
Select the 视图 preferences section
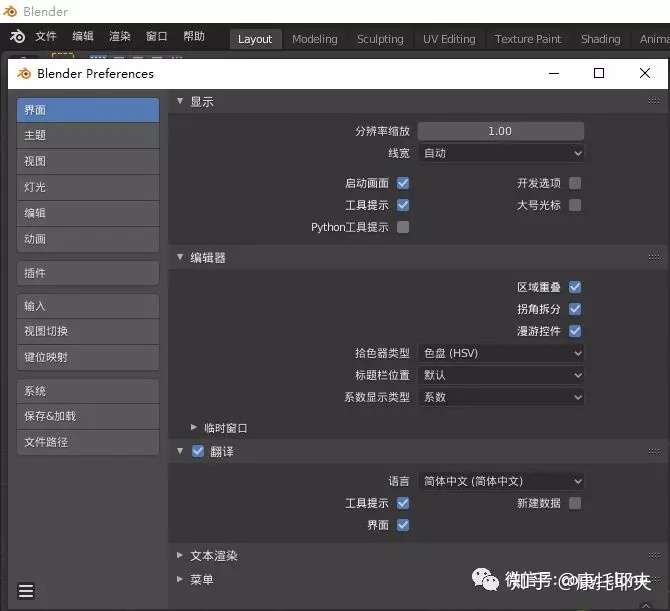coord(88,162)
